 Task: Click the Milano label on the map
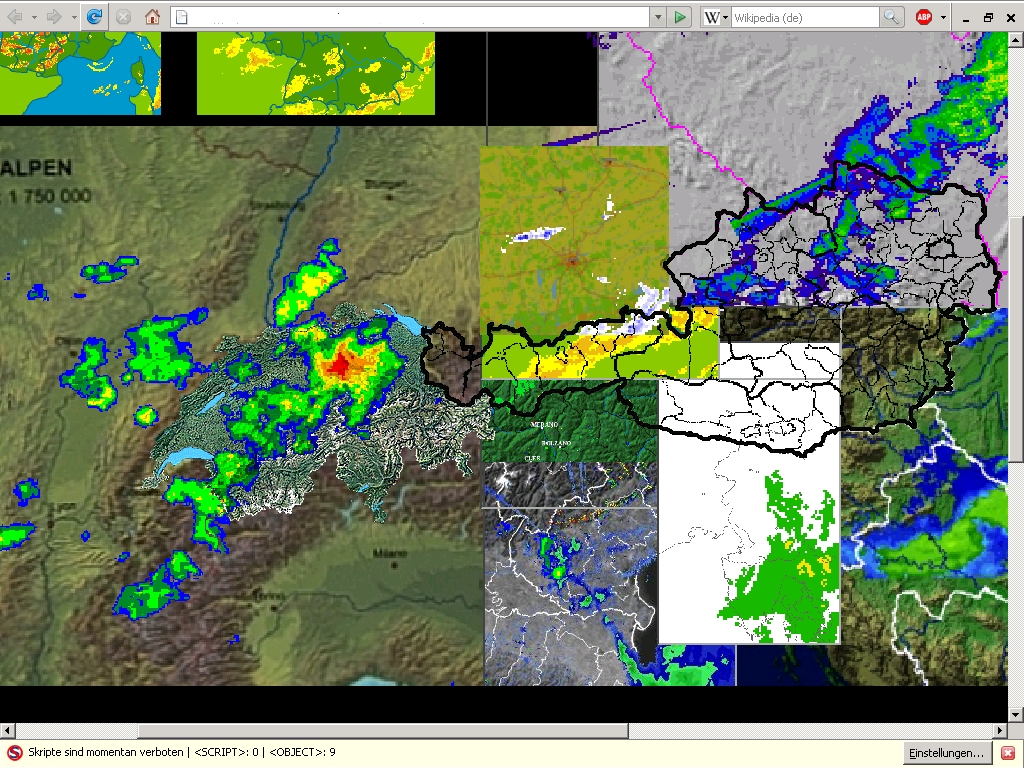tap(389, 553)
